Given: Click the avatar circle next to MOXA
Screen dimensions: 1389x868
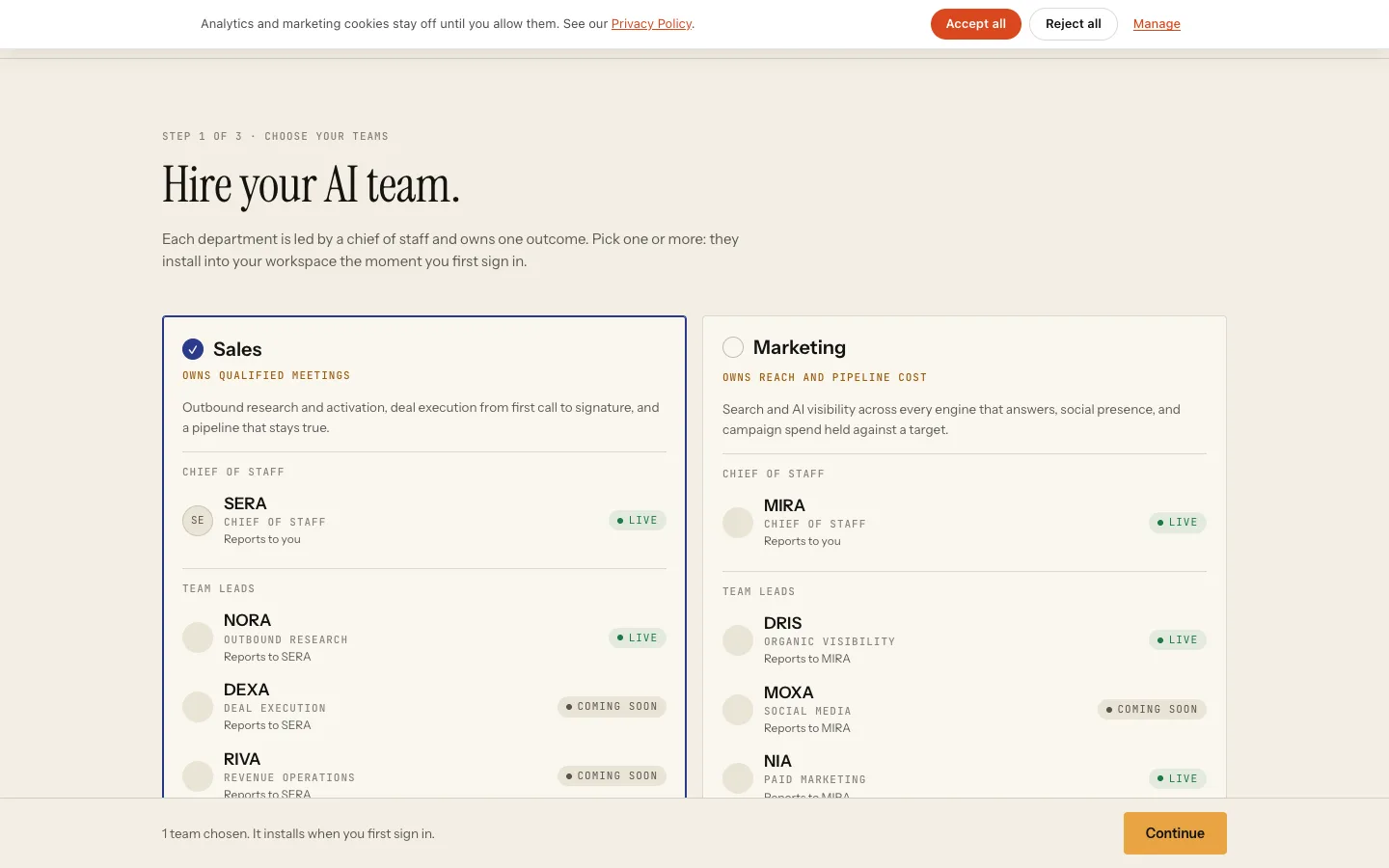Looking at the screenshot, I should coord(738,710).
